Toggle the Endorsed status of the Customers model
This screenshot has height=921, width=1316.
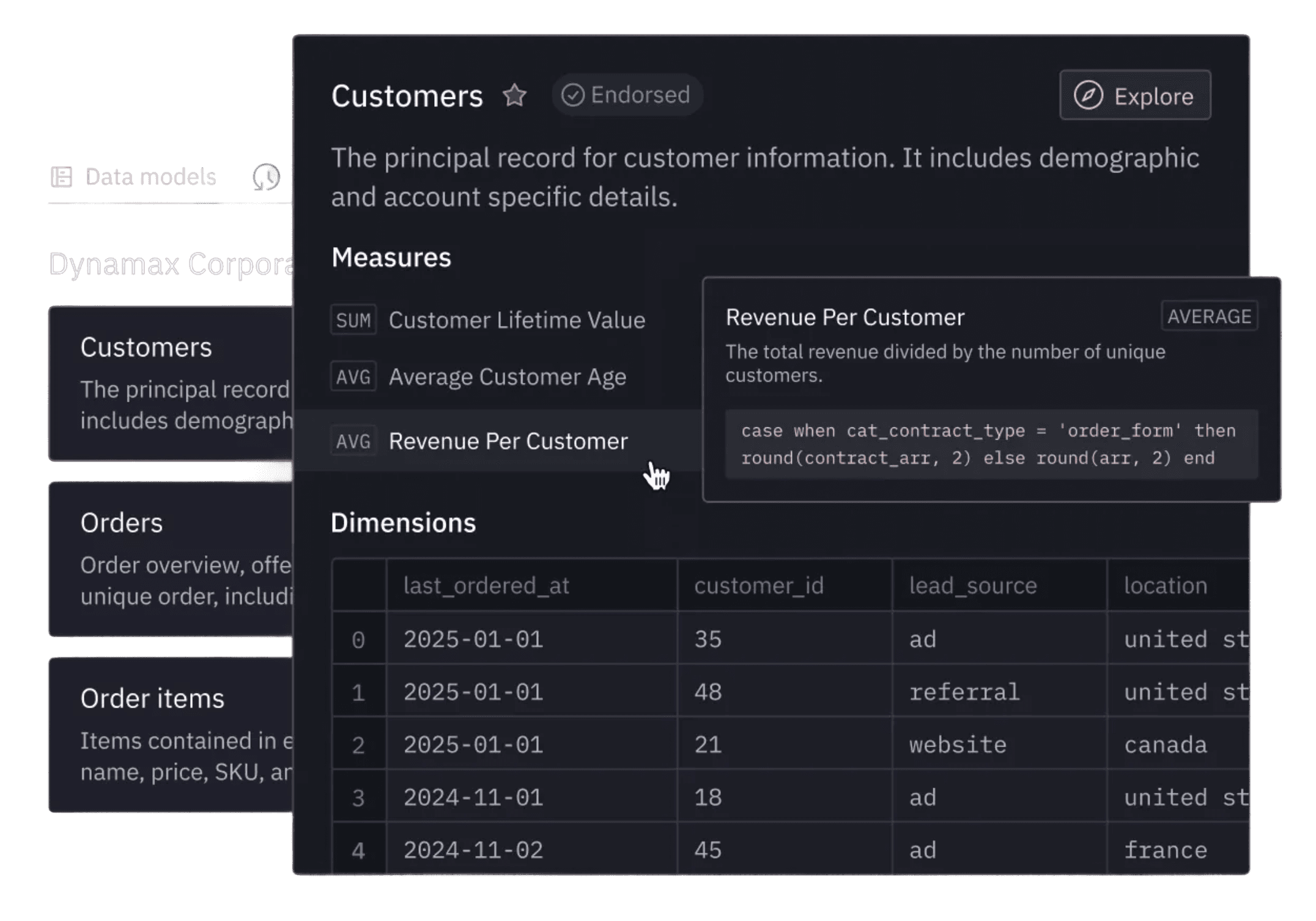(627, 95)
